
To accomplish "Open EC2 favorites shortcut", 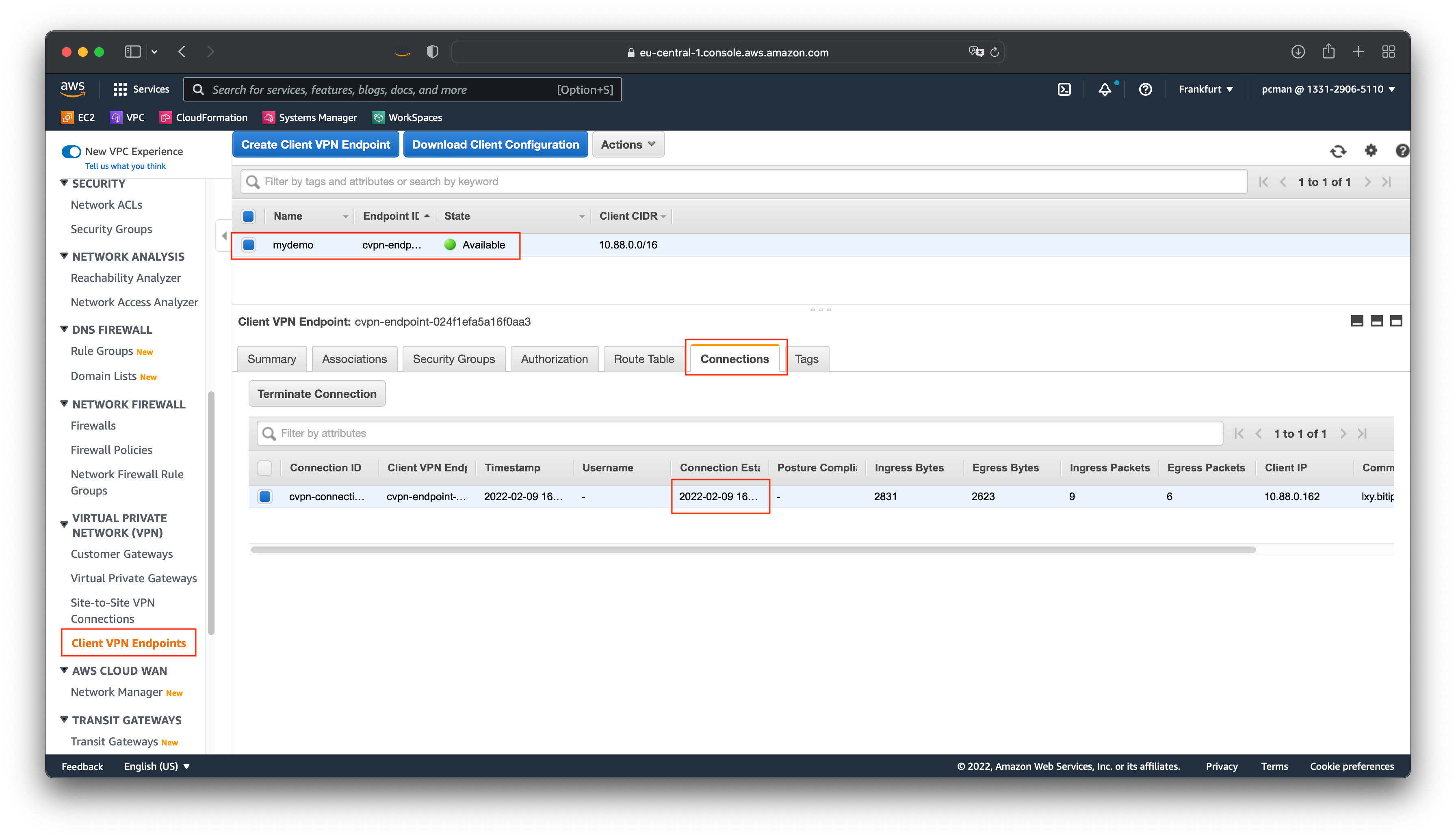I will click(x=78, y=117).
